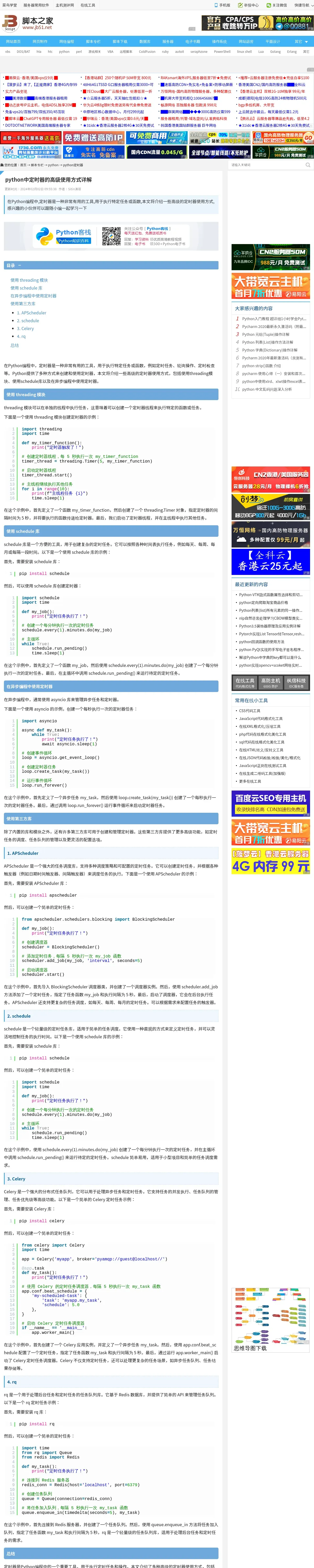Screen dimensions: 314x1568
Task: Click 全科云 香港云25元起 banner
Action: pos(271,561)
